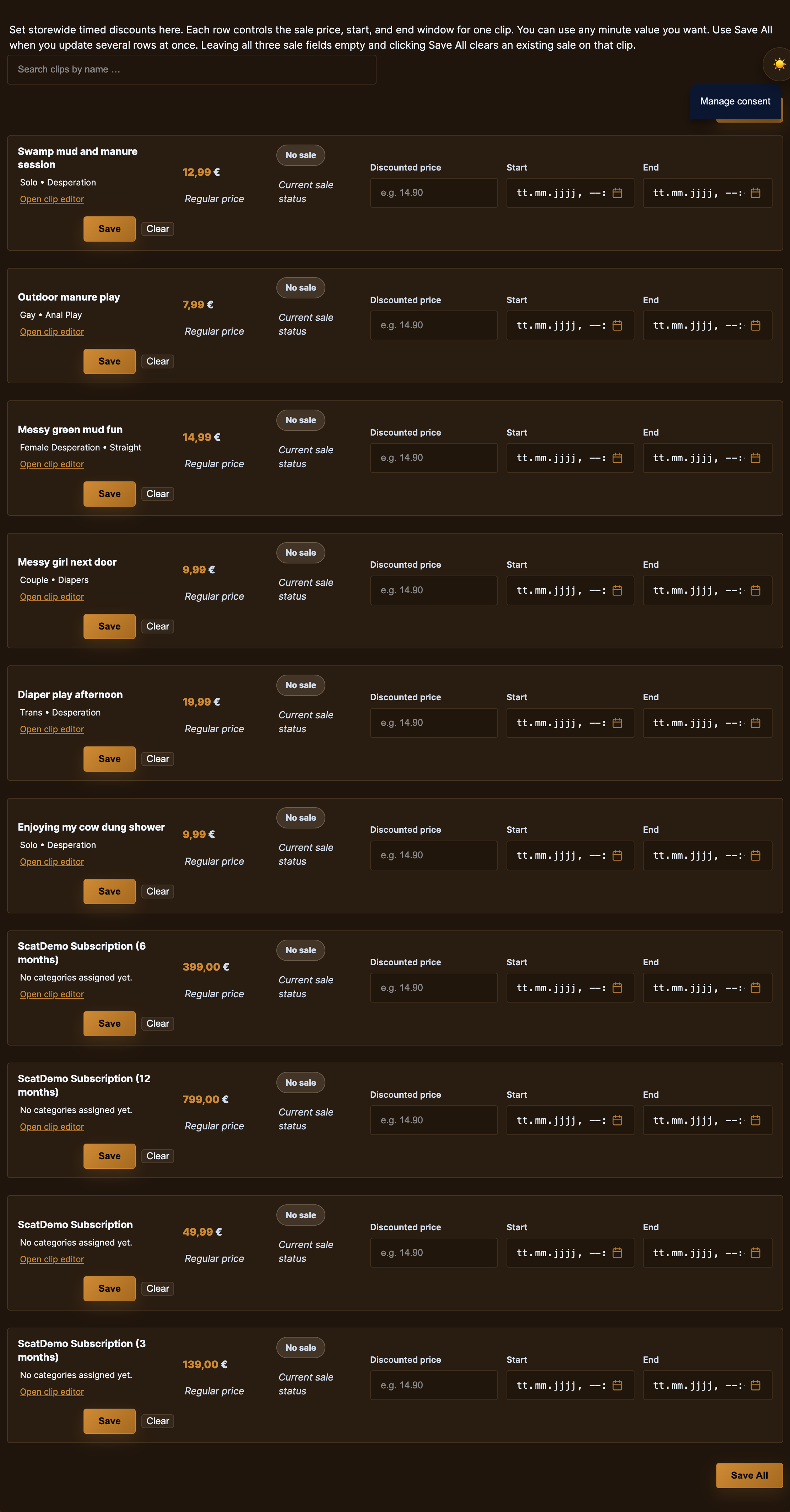Clear the ScatDemo Subscription (12 months) row
Viewport: 790px width, 1512px height.
(157, 1156)
